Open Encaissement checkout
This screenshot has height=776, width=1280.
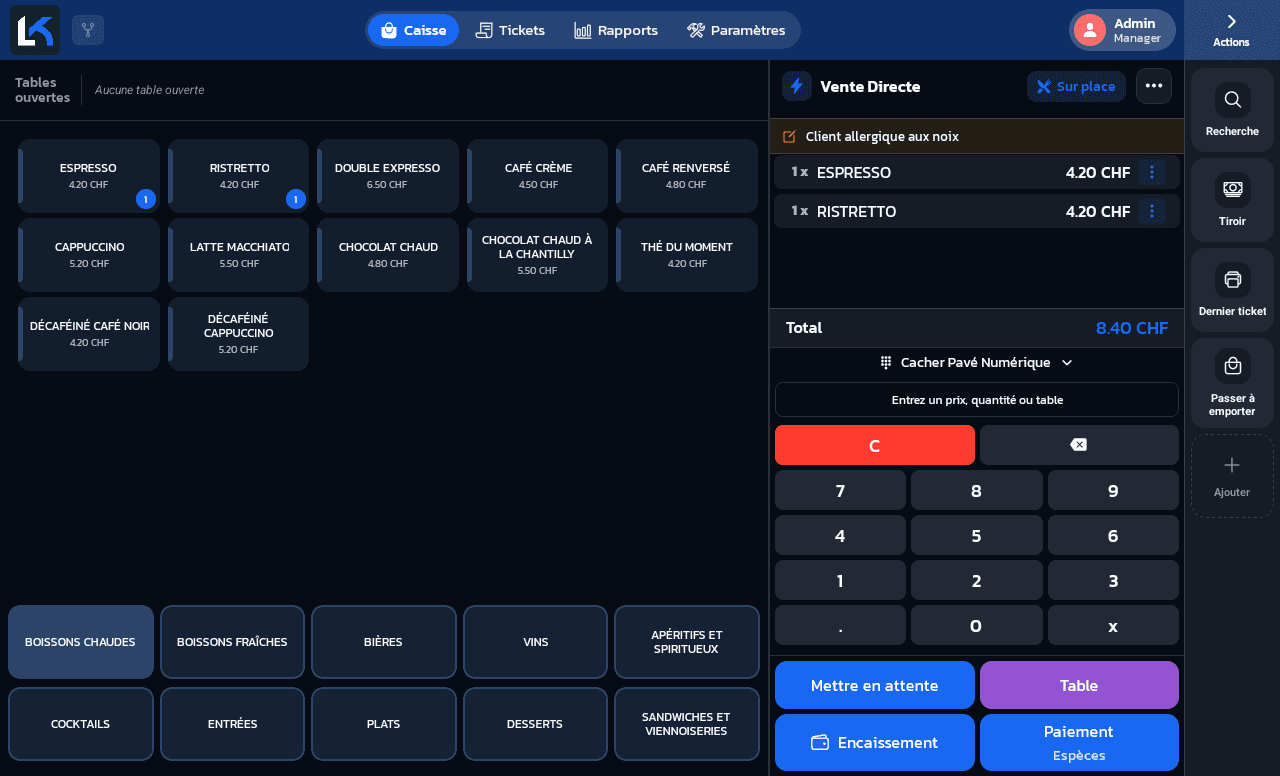(875, 742)
